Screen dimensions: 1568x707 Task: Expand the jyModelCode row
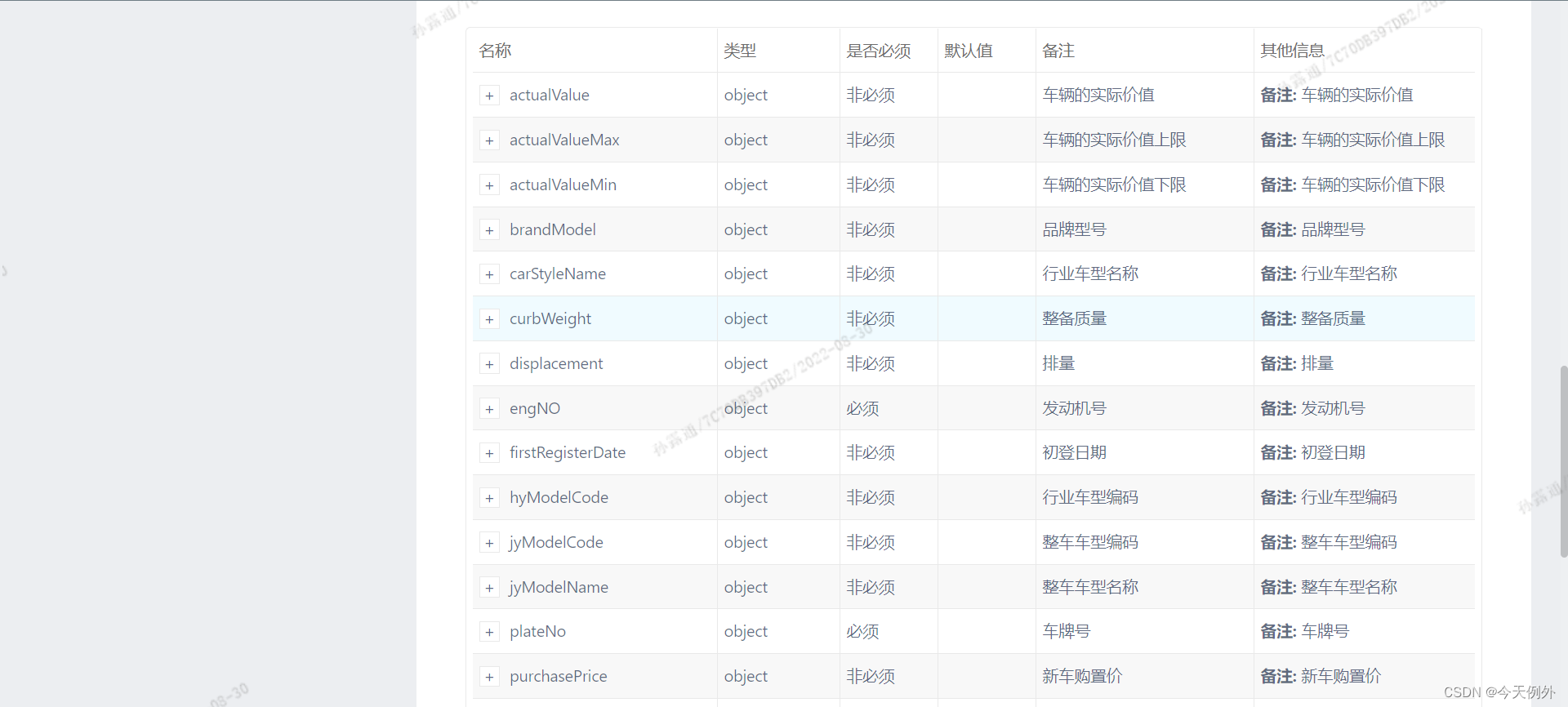click(x=489, y=543)
